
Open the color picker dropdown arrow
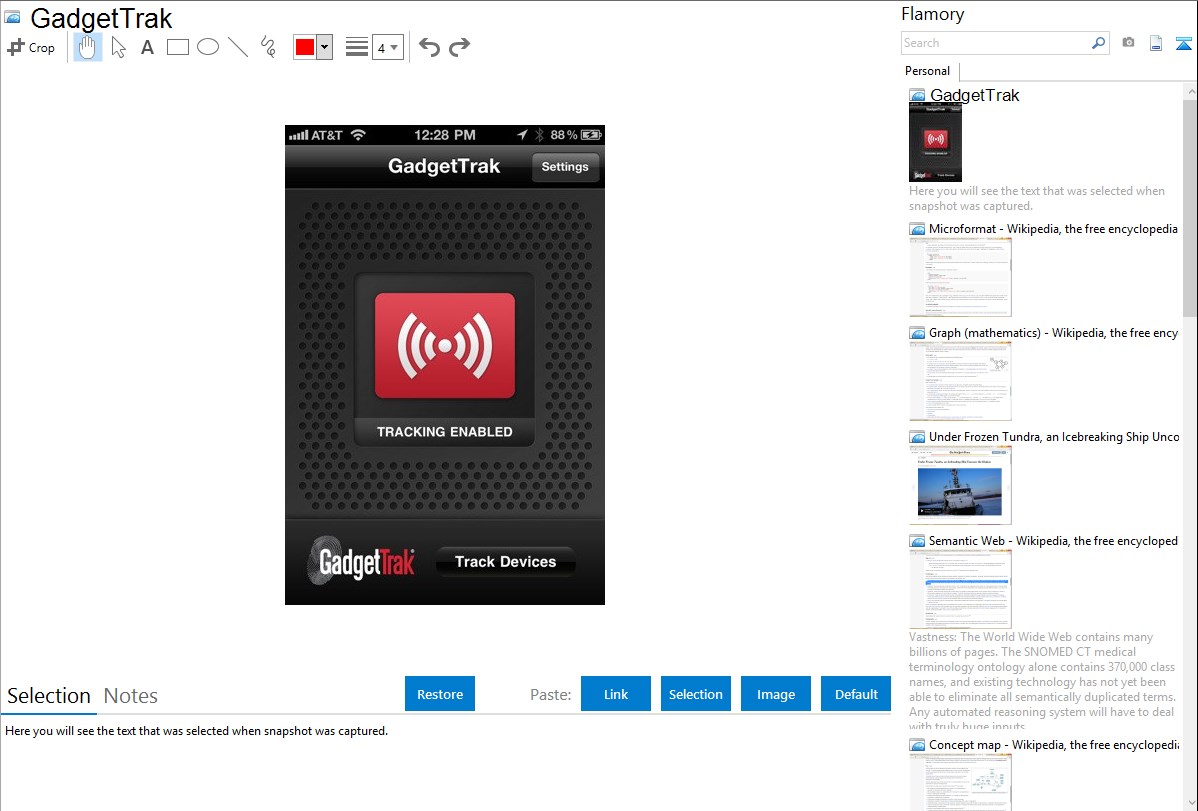tap(325, 47)
